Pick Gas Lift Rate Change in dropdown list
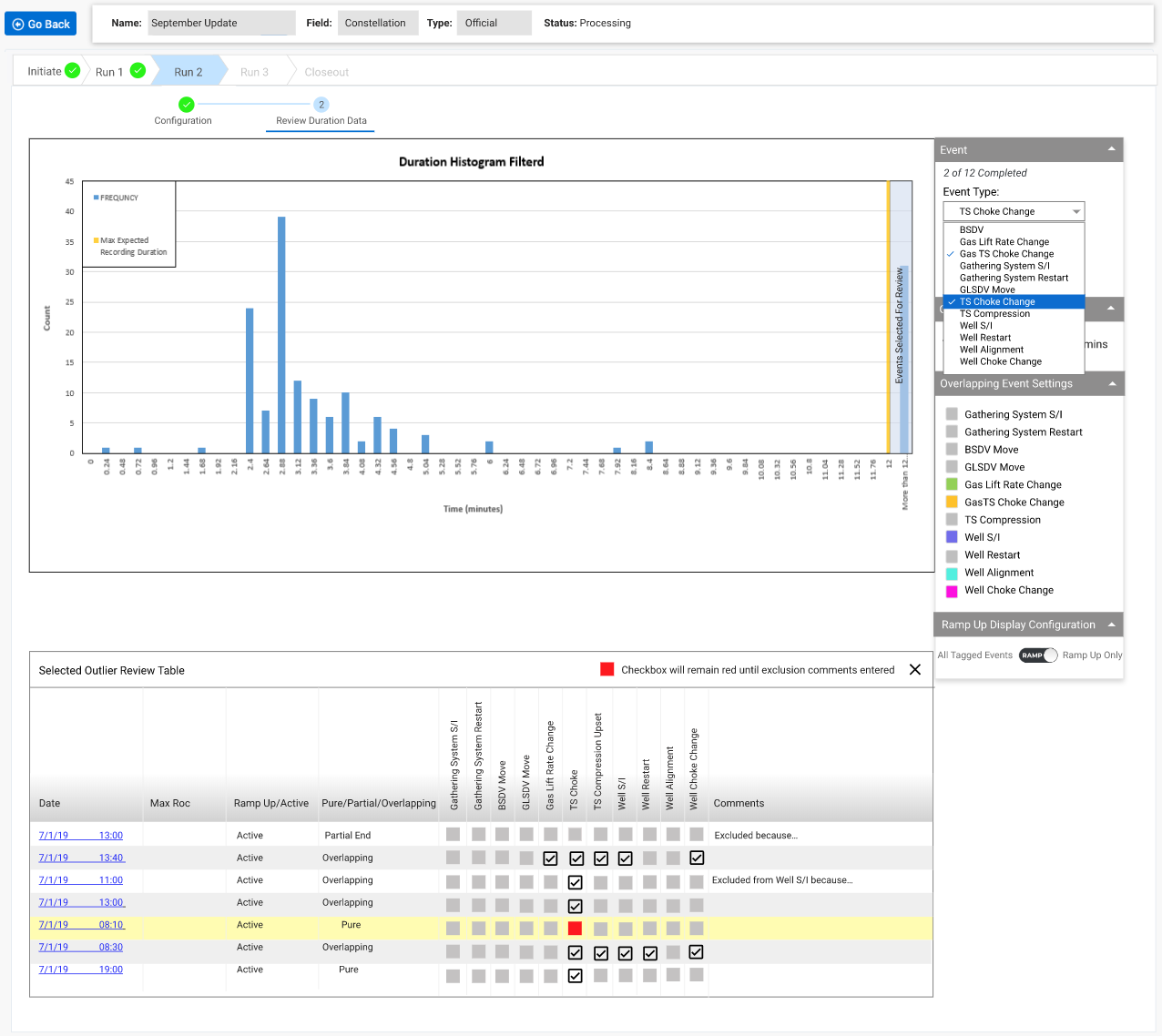This screenshot has width=1162, height=1036. pyautogui.click(x=1004, y=242)
